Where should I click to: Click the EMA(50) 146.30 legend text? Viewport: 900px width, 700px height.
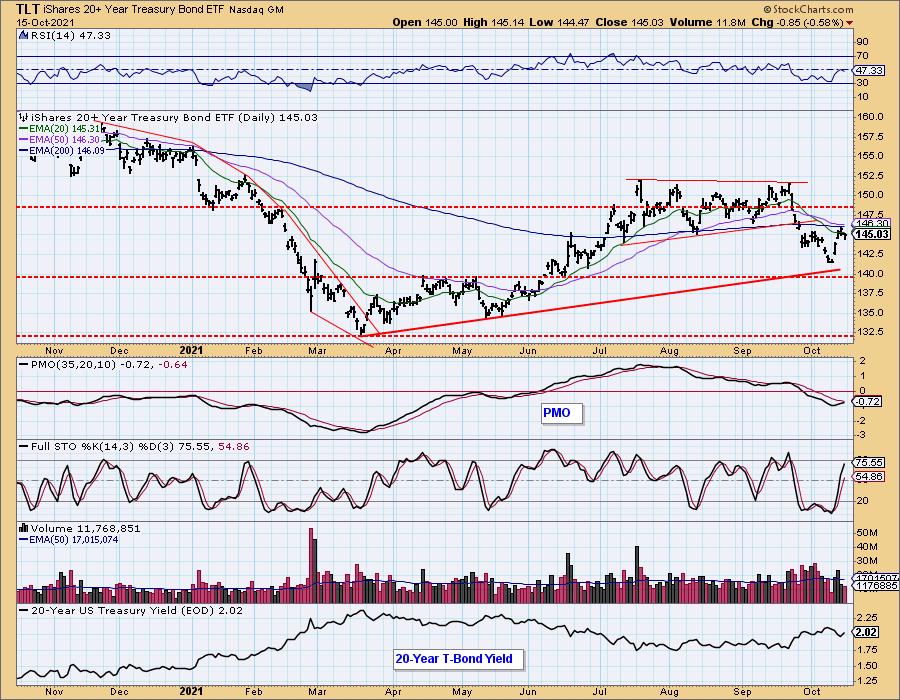pos(64,139)
